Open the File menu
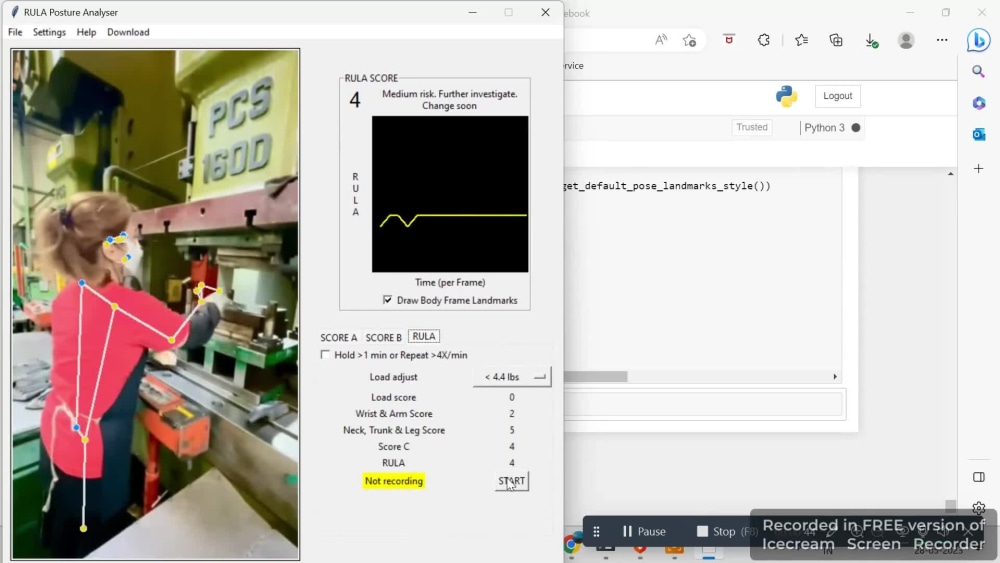The image size is (1000, 563). point(15,32)
